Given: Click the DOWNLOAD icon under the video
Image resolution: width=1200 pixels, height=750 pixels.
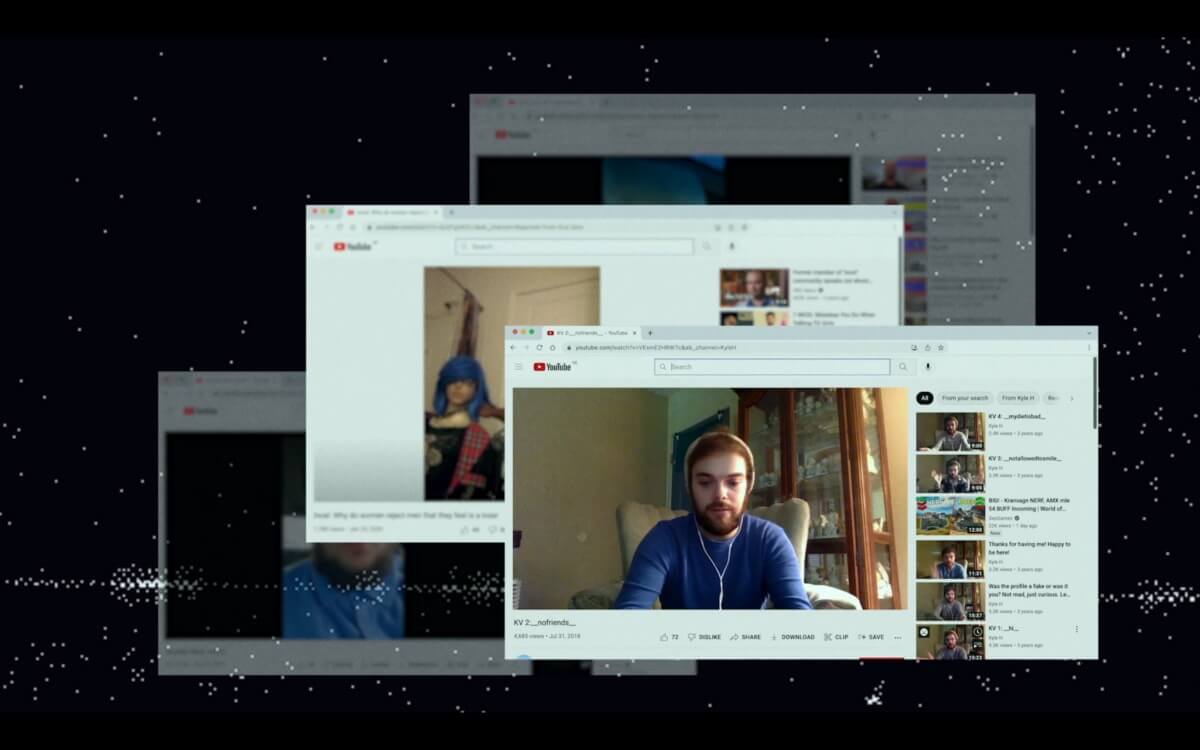Looking at the screenshot, I should [793, 636].
